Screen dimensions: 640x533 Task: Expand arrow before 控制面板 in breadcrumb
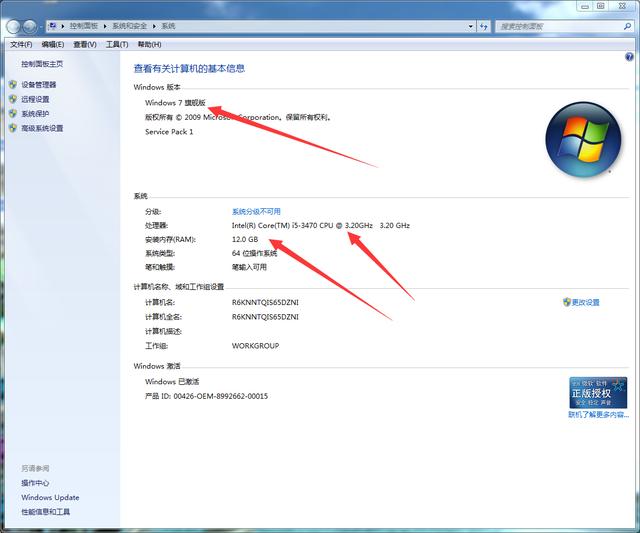tap(63, 26)
